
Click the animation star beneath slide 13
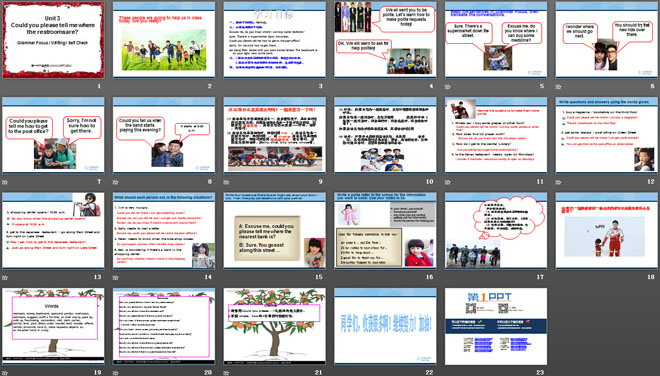pos(5,277)
